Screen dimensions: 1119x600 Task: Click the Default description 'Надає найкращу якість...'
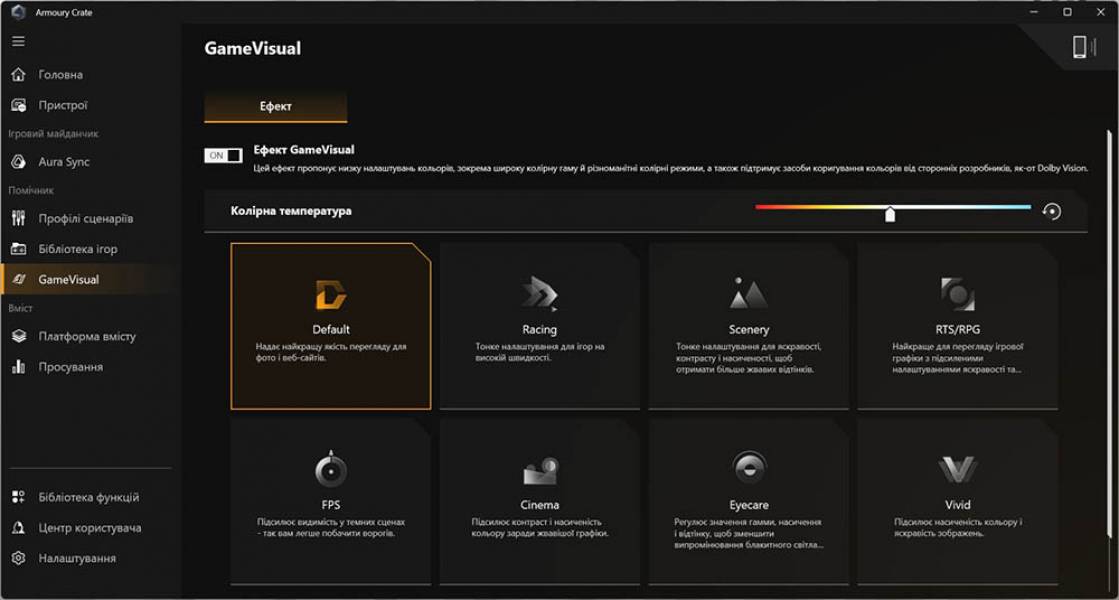330,352
